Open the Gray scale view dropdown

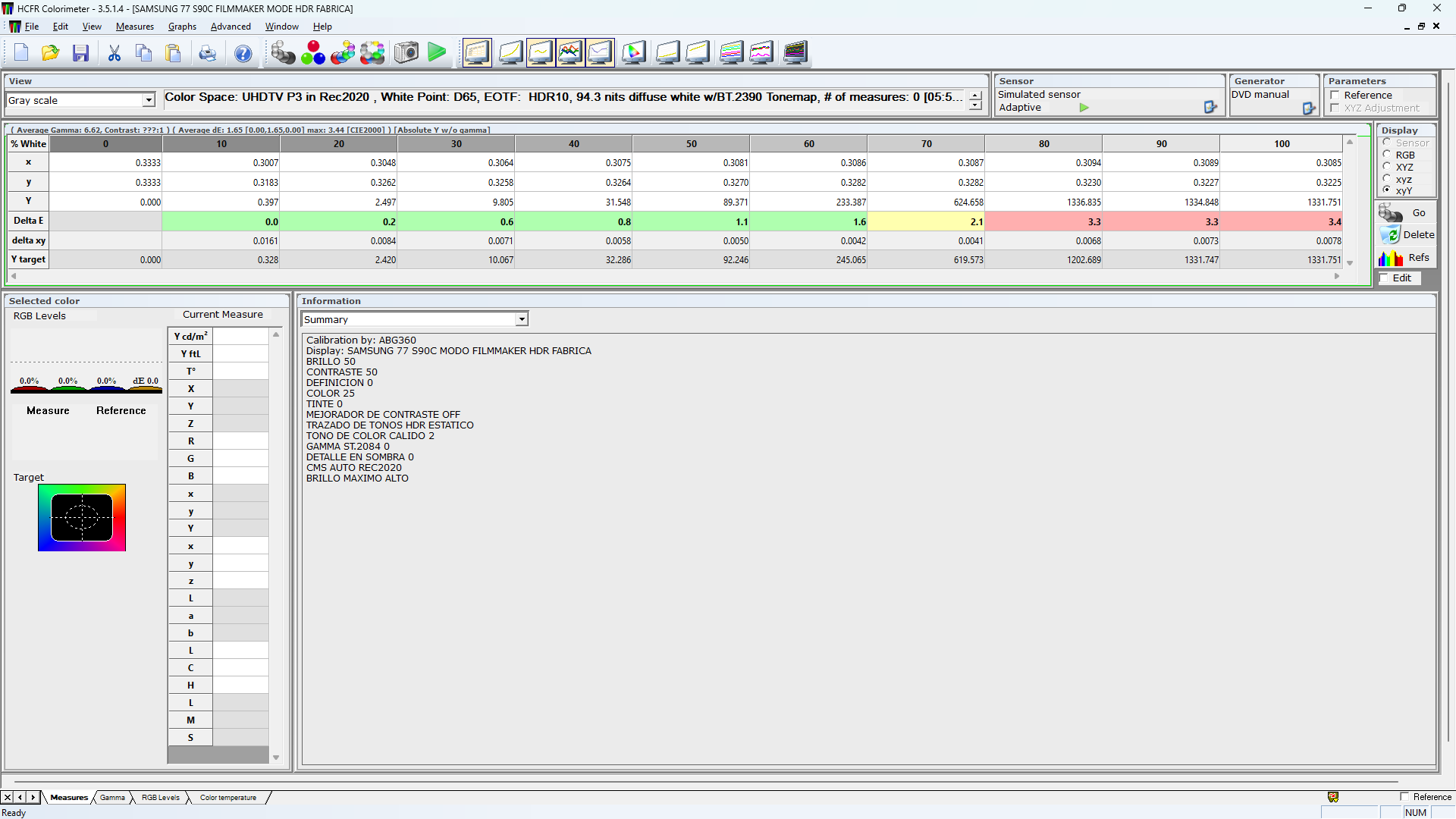(x=149, y=100)
